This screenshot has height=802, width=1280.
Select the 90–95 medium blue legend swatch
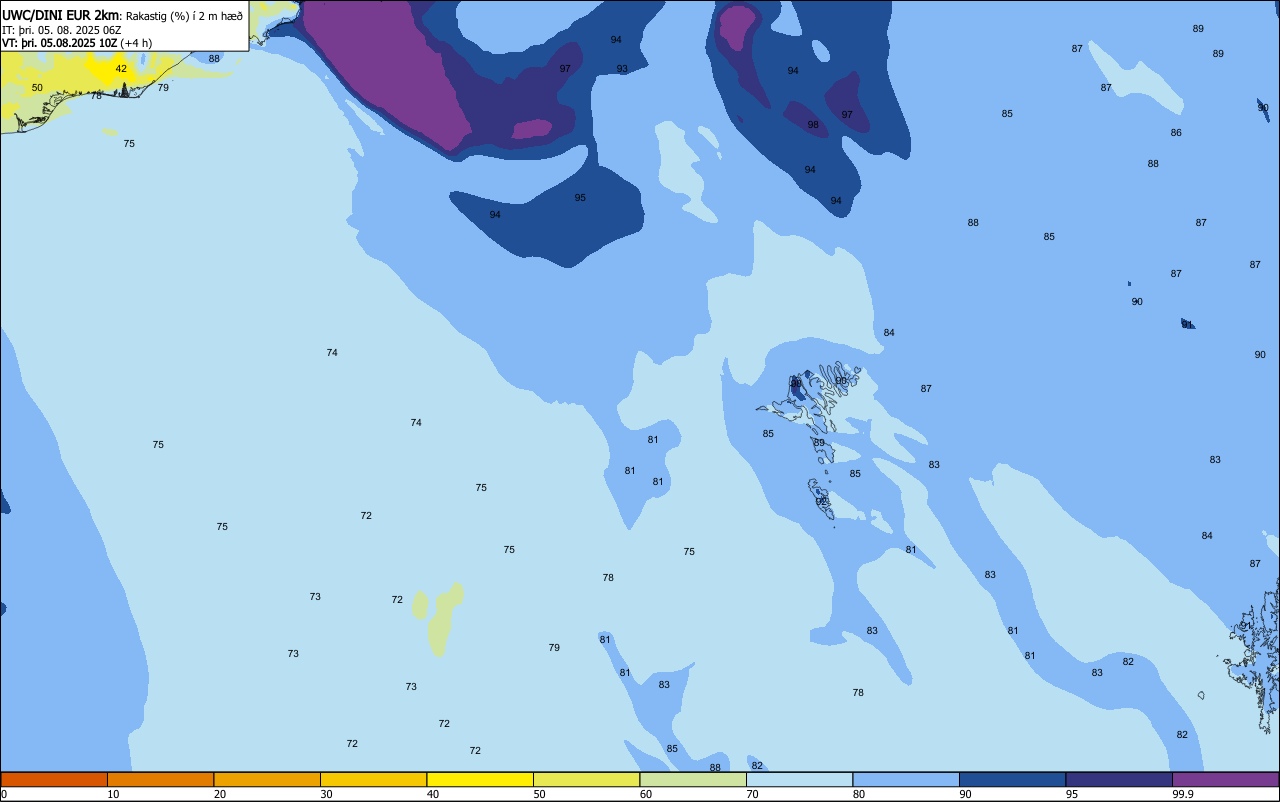(1012, 779)
